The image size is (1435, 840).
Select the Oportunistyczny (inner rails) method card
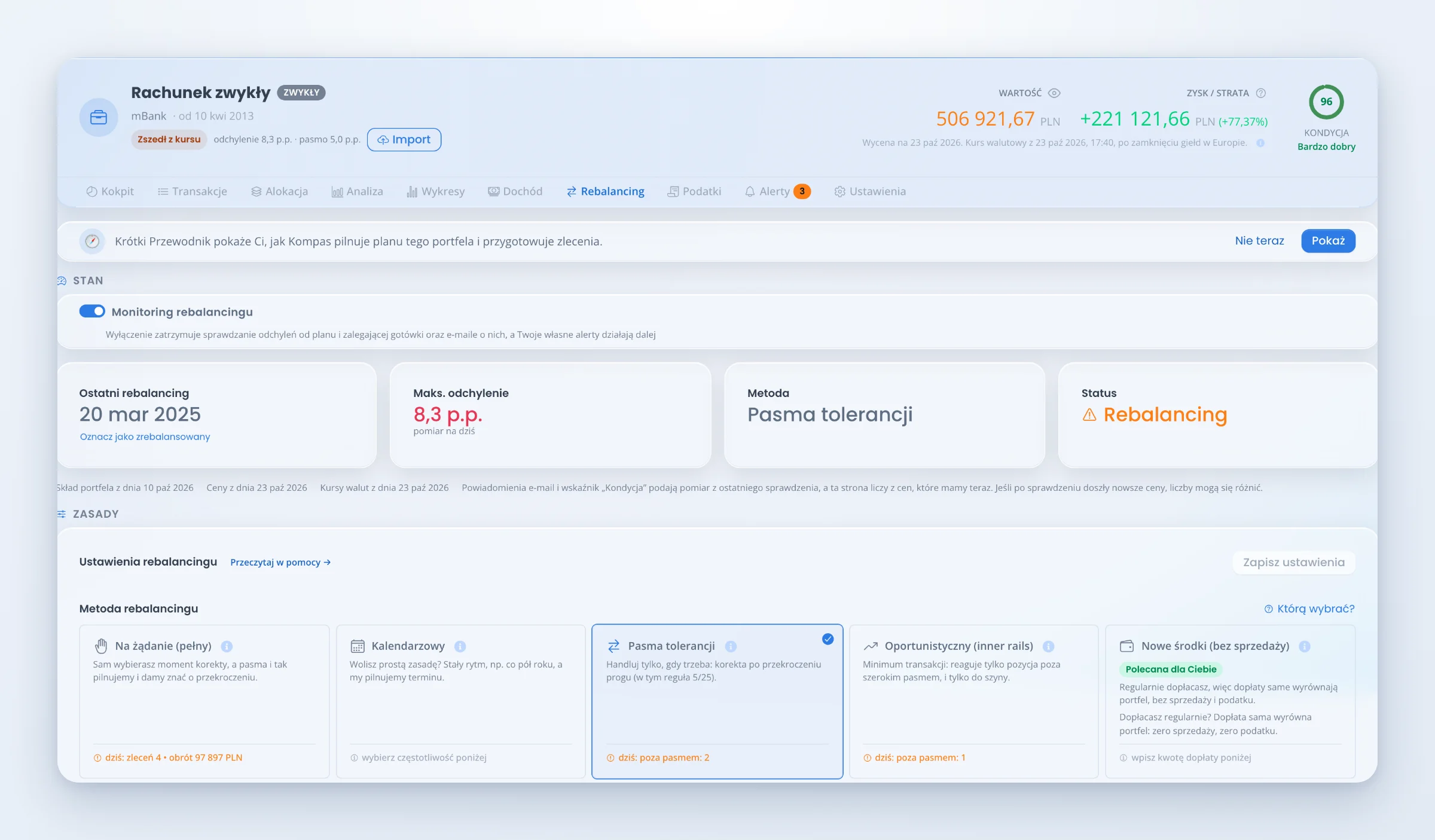coord(974,701)
